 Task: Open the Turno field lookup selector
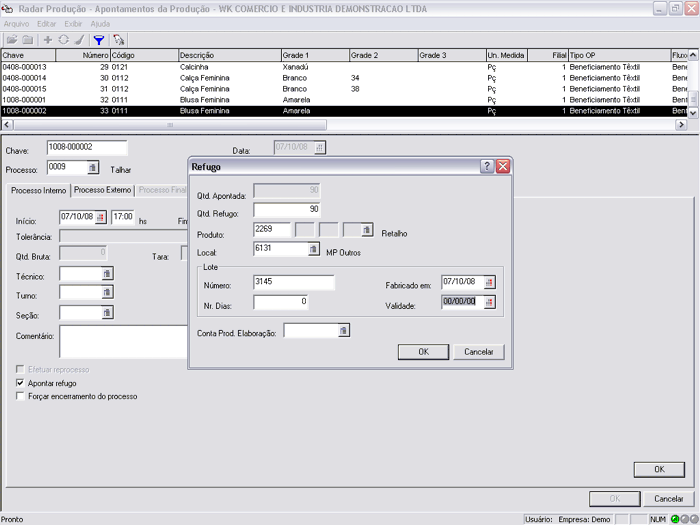(x=107, y=293)
